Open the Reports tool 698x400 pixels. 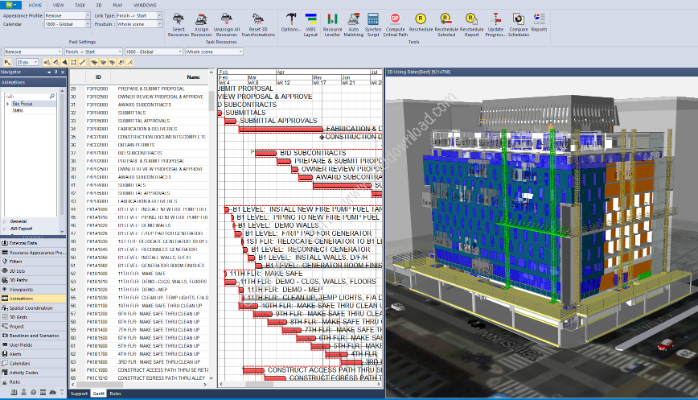click(x=539, y=22)
